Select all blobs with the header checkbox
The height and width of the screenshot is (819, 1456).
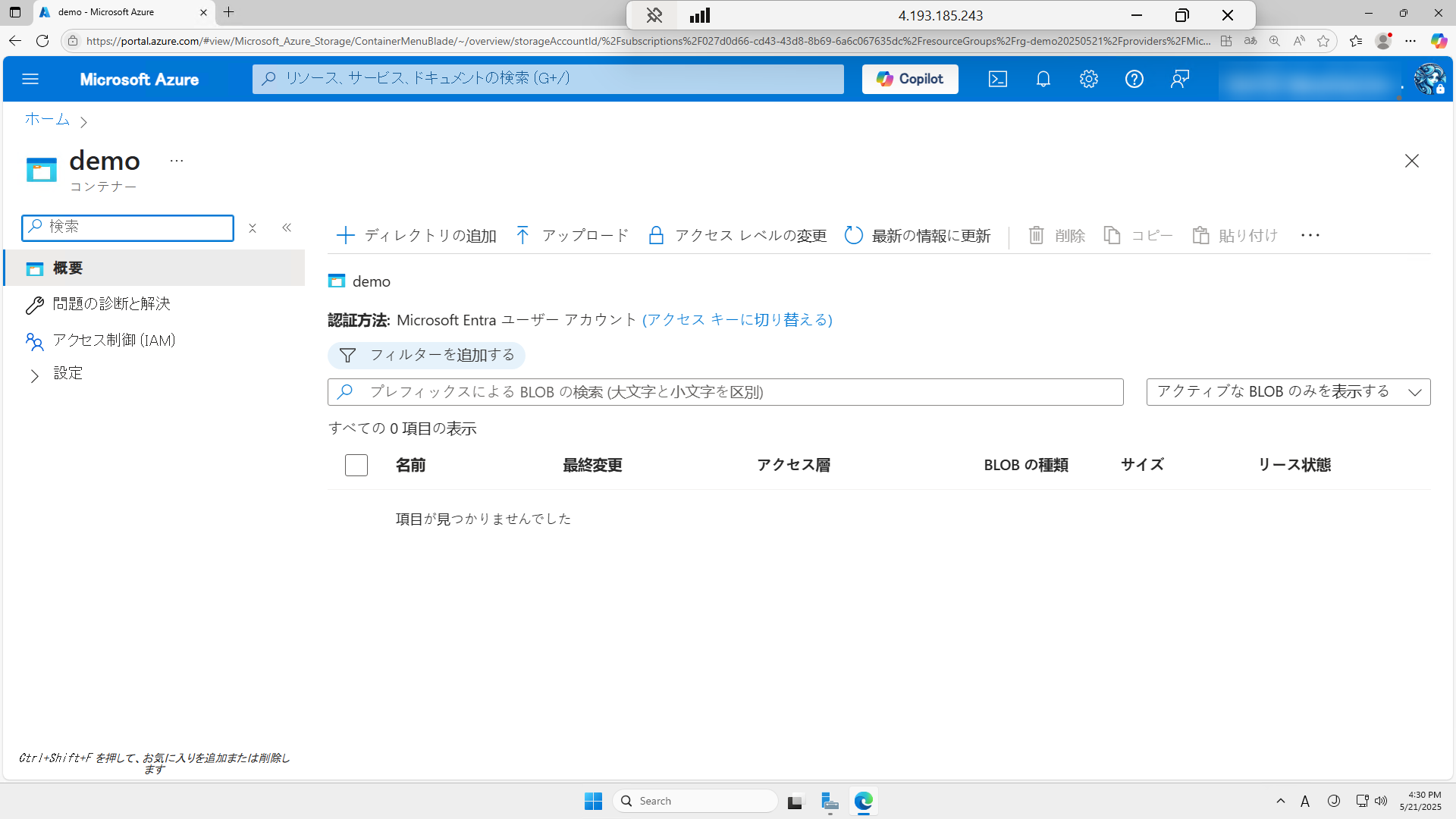click(356, 465)
